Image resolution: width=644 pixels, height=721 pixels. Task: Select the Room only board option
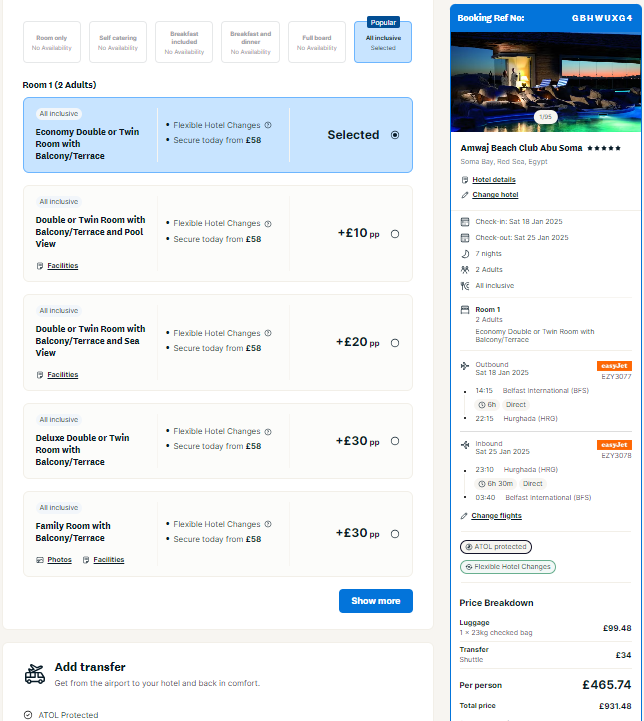[x=52, y=42]
